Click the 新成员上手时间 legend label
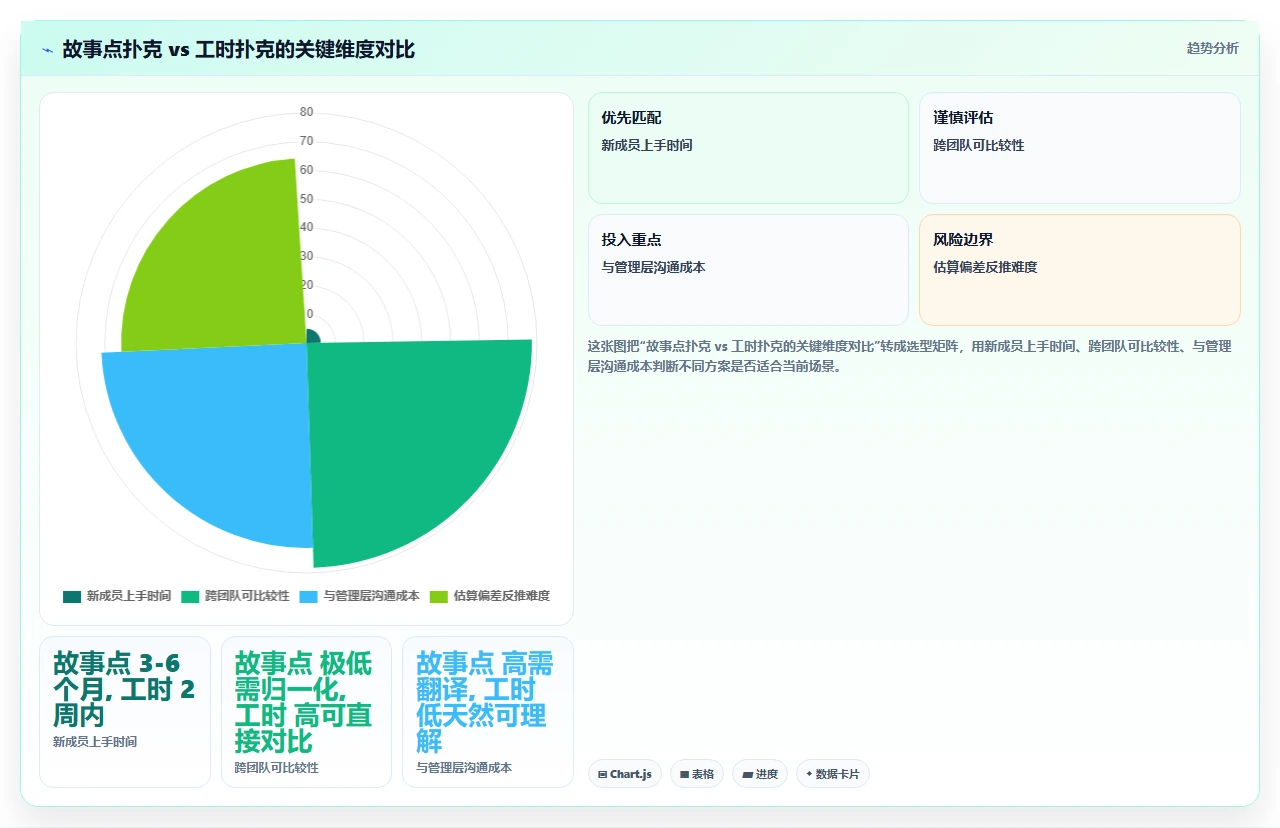Viewport: 1280px width, 828px height. tap(128, 596)
